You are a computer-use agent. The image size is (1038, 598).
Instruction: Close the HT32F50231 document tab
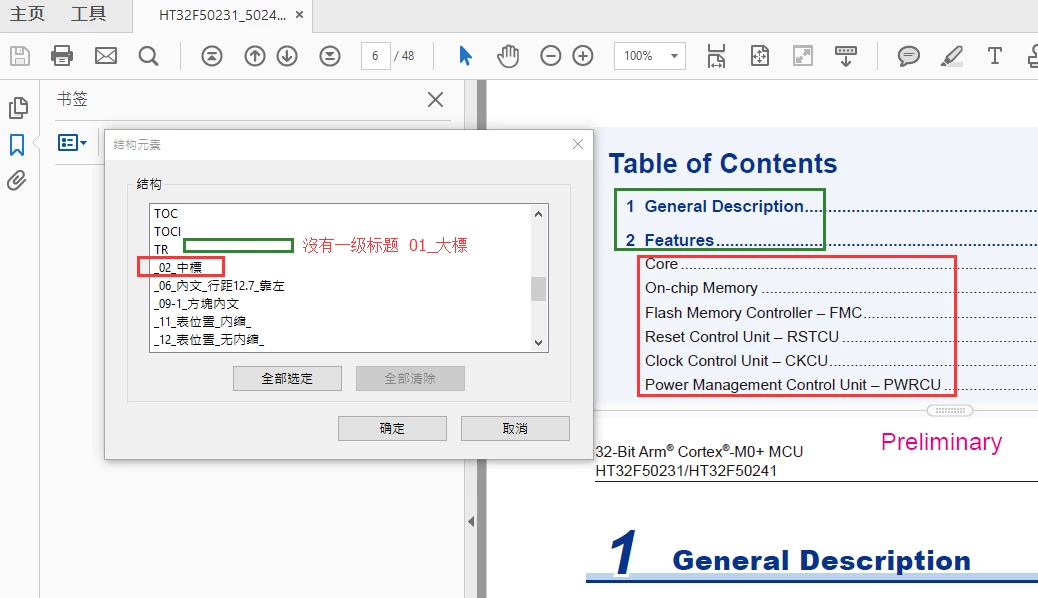point(299,15)
